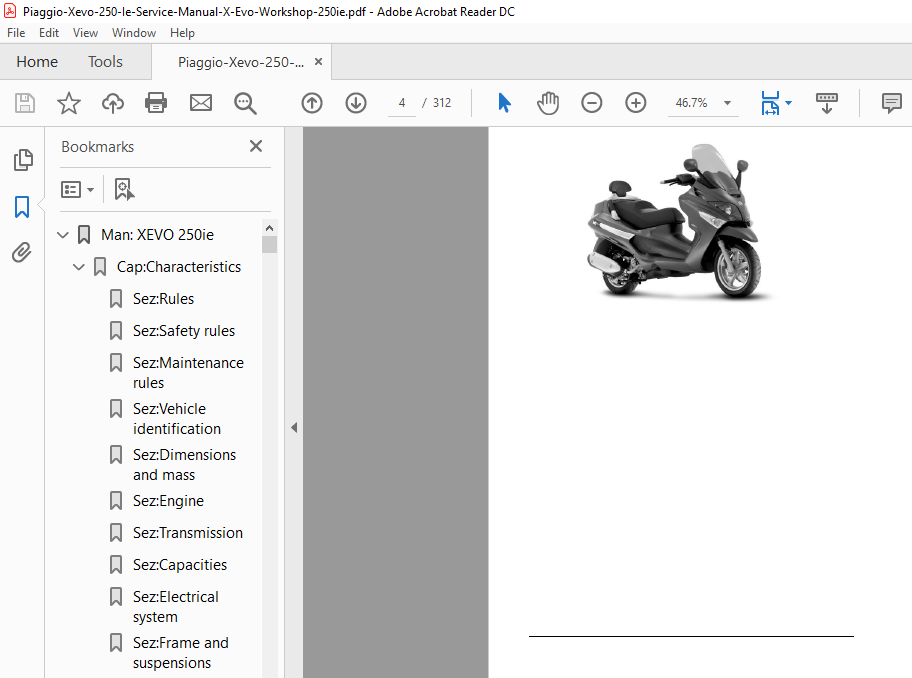
Task: Click the bookmarks scrollbar thumb
Action: pyautogui.click(x=269, y=244)
